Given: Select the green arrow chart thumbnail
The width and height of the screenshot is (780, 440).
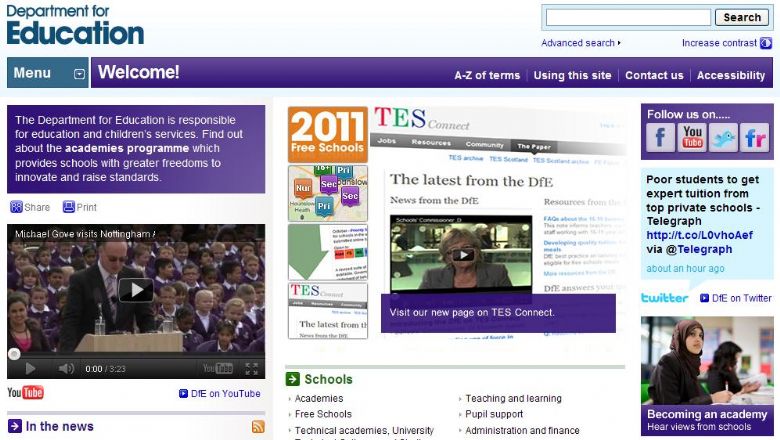Looking at the screenshot, I should (328, 252).
